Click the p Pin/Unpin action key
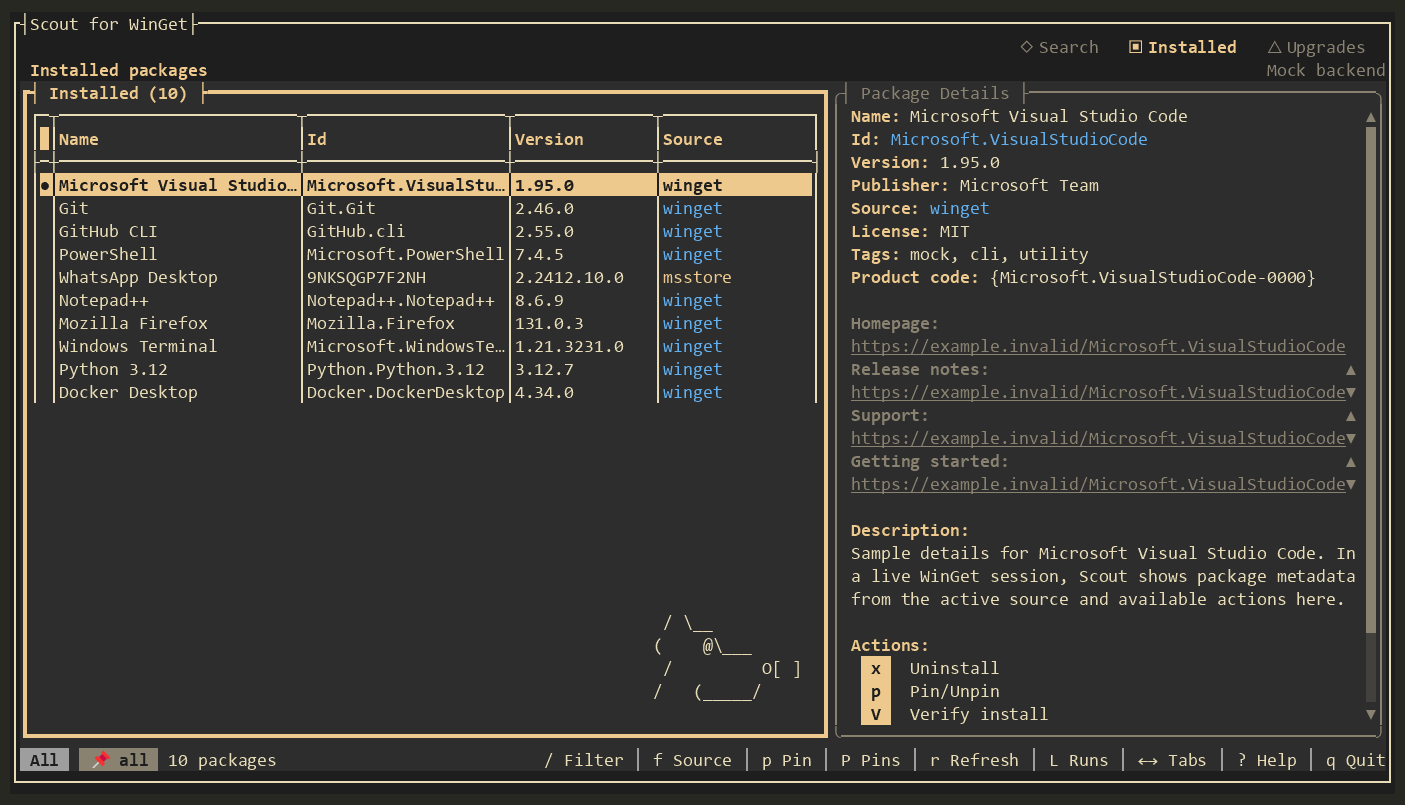This screenshot has width=1405, height=805. coord(876,691)
